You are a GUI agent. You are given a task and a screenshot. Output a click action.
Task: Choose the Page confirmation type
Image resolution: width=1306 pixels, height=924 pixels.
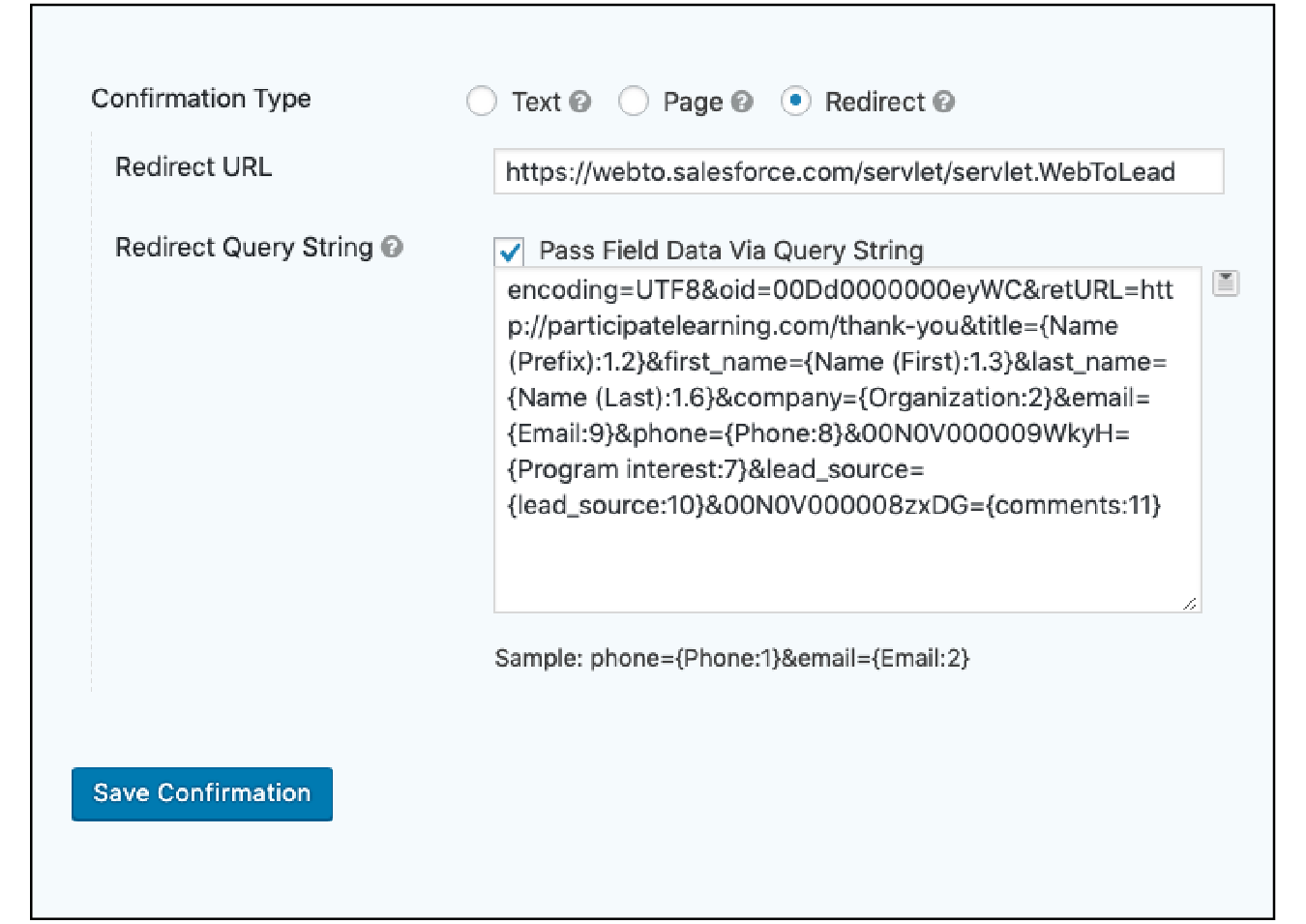click(x=635, y=101)
